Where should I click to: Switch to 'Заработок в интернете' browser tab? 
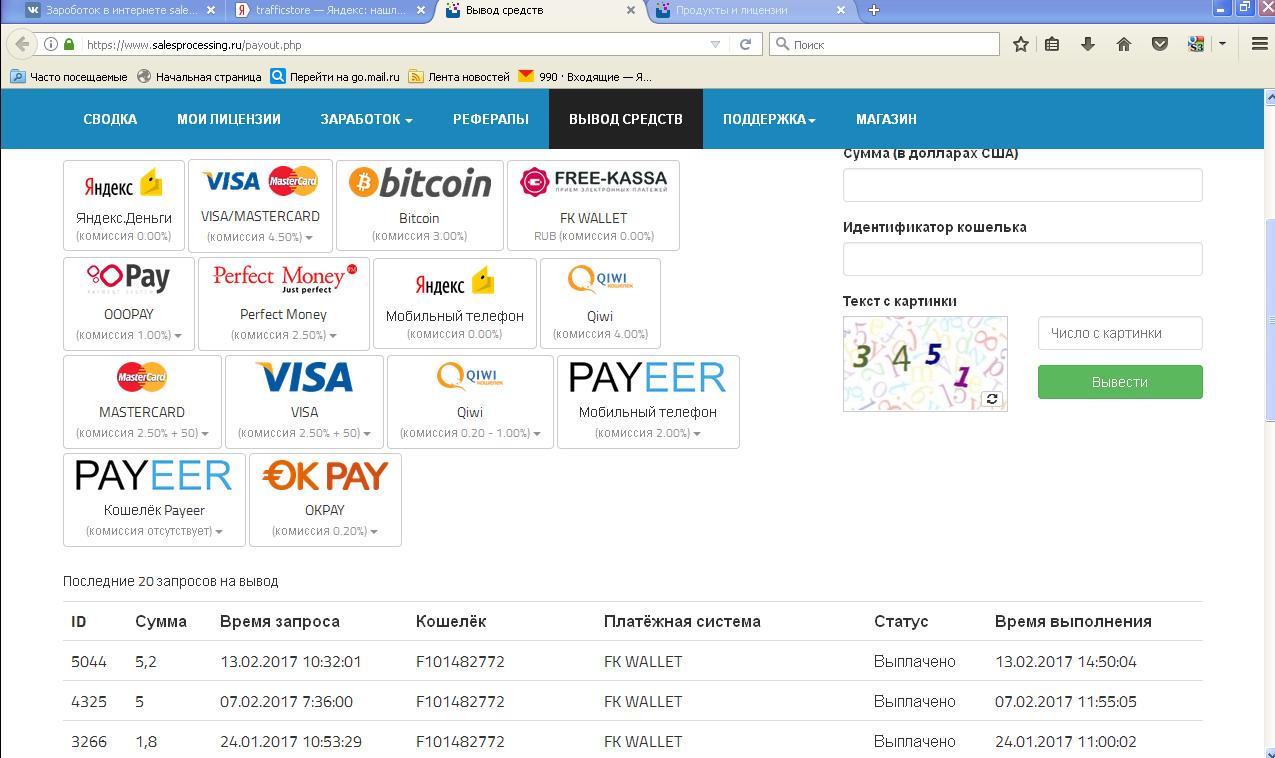tap(119, 10)
